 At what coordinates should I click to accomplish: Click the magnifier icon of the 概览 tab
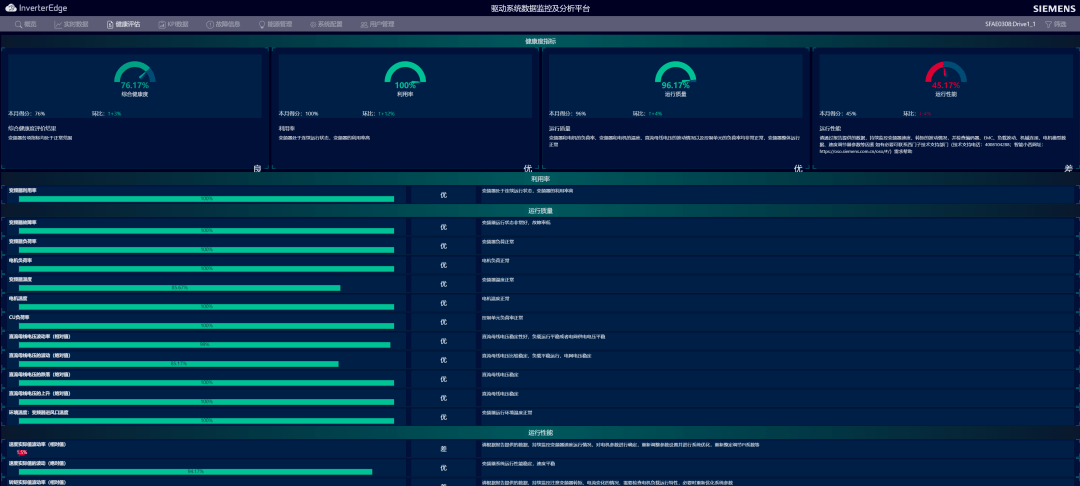[x=18, y=24]
